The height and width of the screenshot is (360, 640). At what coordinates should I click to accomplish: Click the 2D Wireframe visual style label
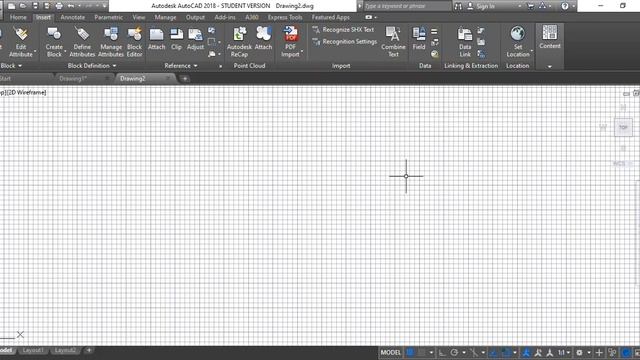coord(27,93)
